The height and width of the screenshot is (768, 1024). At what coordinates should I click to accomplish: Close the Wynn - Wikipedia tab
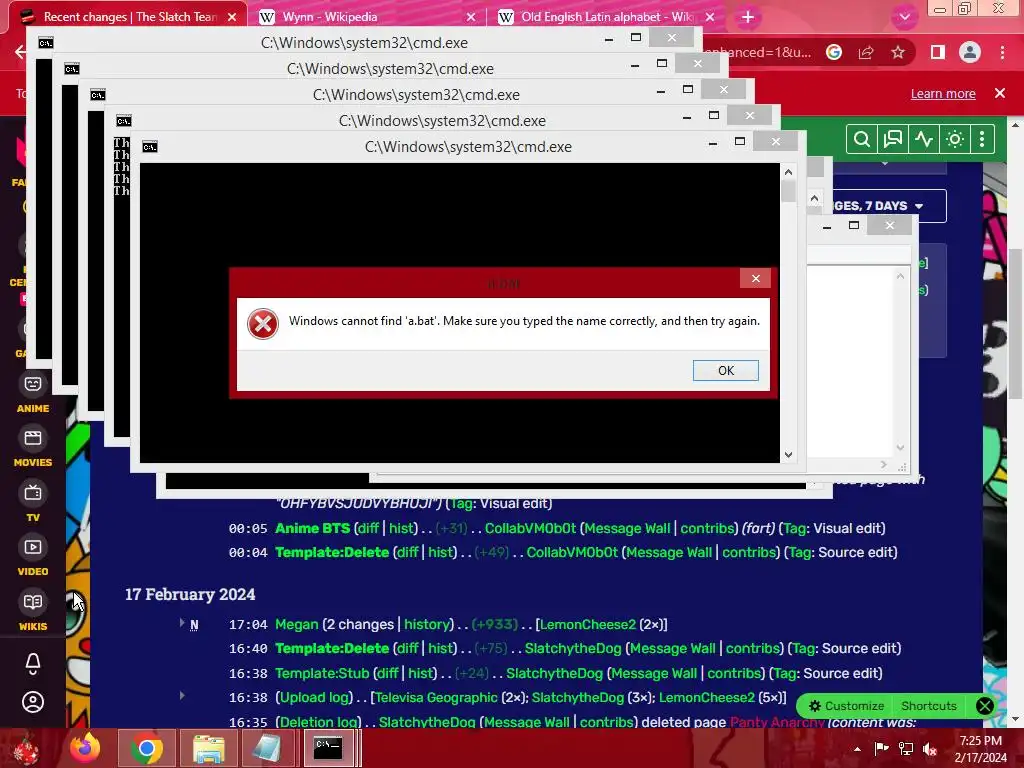472,17
